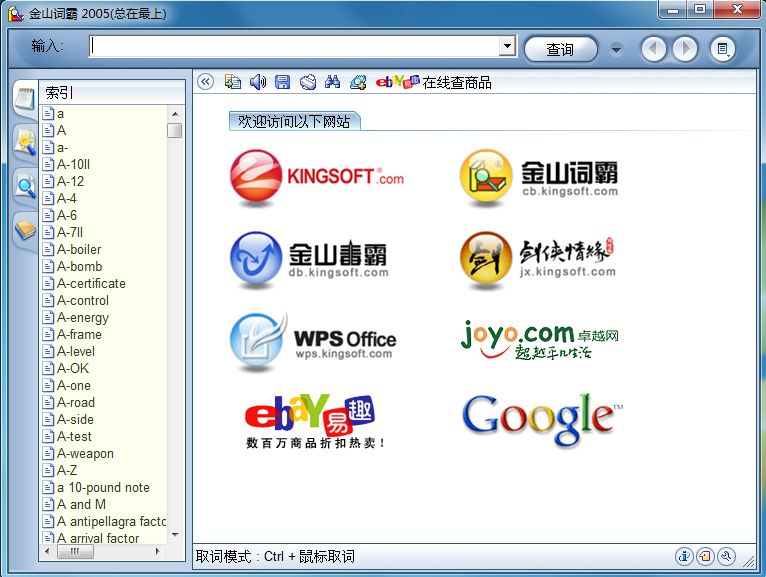
Task: Open the eBay 在线查商品 link
Action: coord(433,82)
